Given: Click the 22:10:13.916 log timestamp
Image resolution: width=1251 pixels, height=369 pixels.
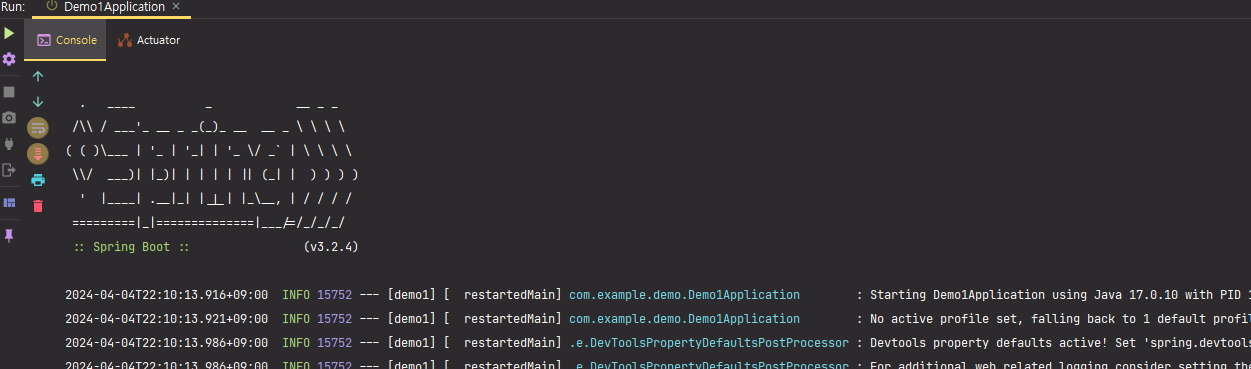Looking at the screenshot, I should tap(166, 295).
